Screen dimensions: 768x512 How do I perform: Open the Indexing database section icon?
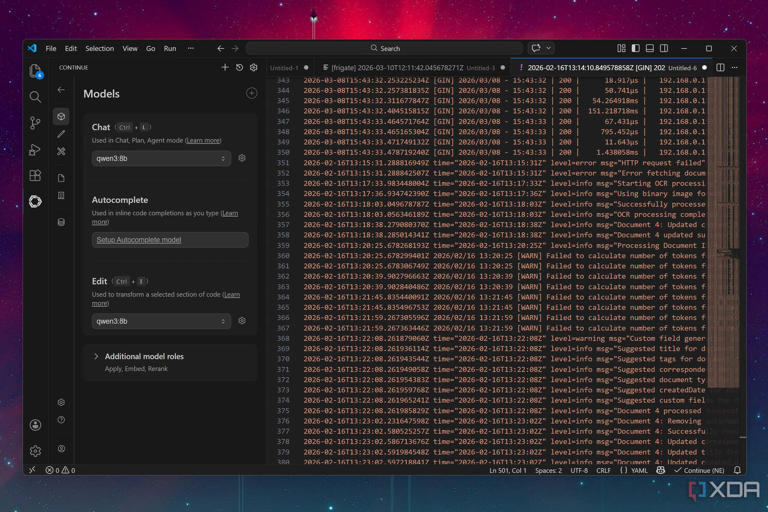[61, 222]
